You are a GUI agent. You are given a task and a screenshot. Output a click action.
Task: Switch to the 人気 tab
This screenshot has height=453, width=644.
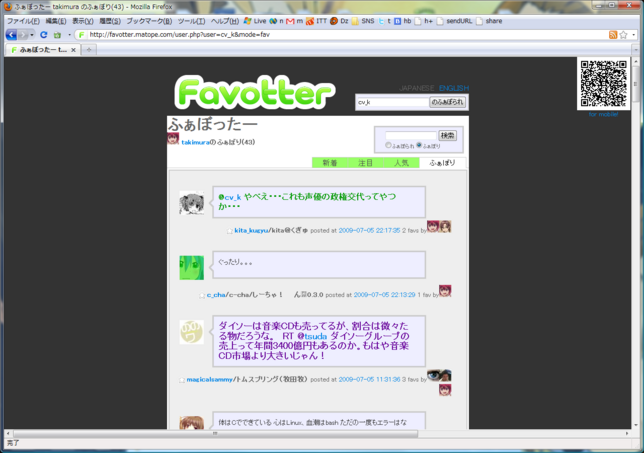pos(401,163)
